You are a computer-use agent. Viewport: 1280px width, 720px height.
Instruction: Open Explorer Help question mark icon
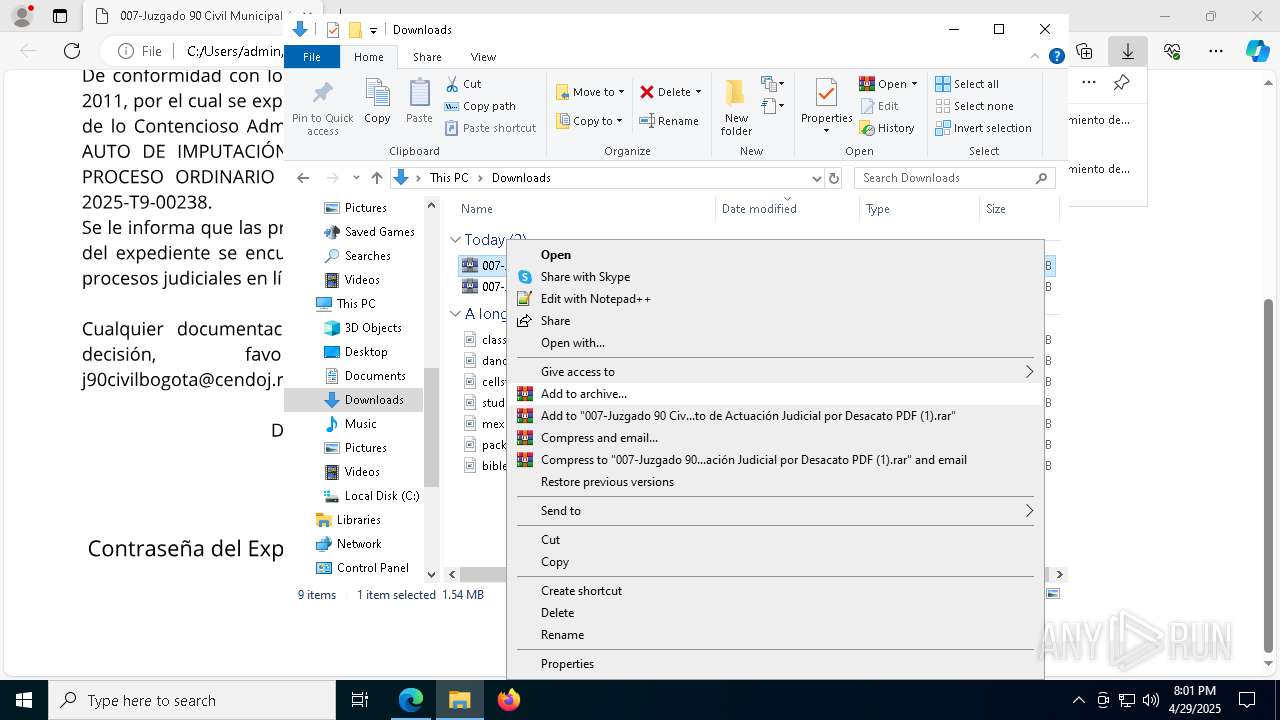[1056, 57]
